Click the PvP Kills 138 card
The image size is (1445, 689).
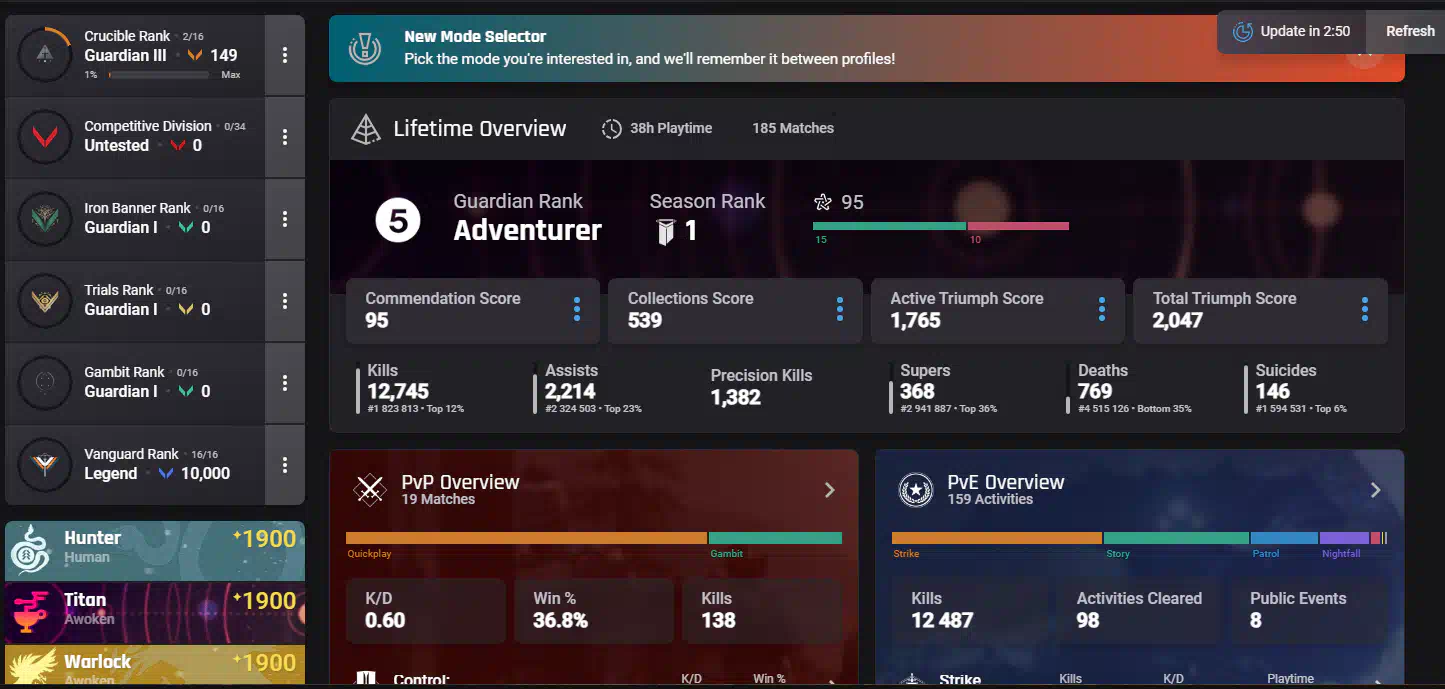point(762,610)
